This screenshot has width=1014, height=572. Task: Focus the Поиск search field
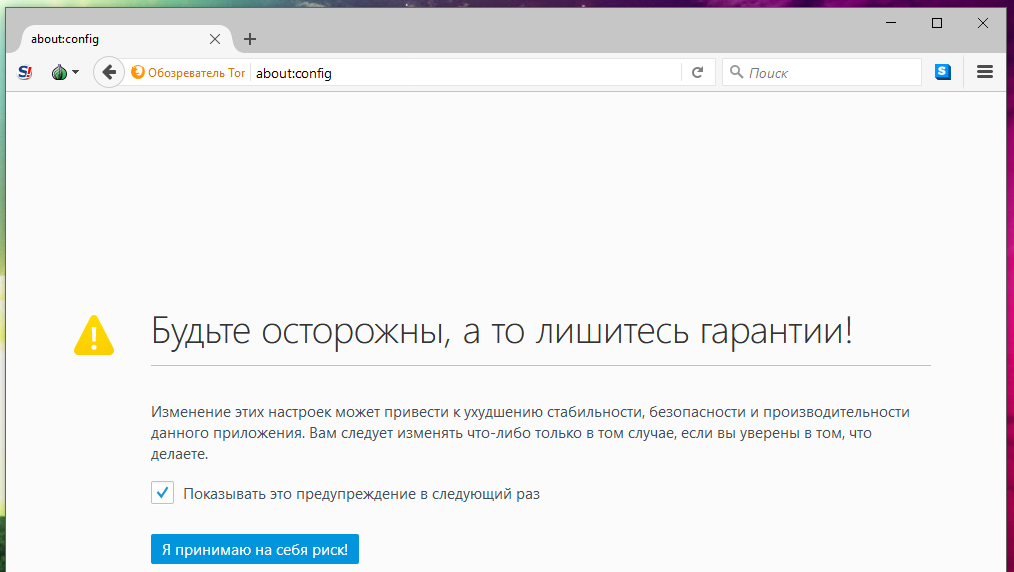[830, 73]
